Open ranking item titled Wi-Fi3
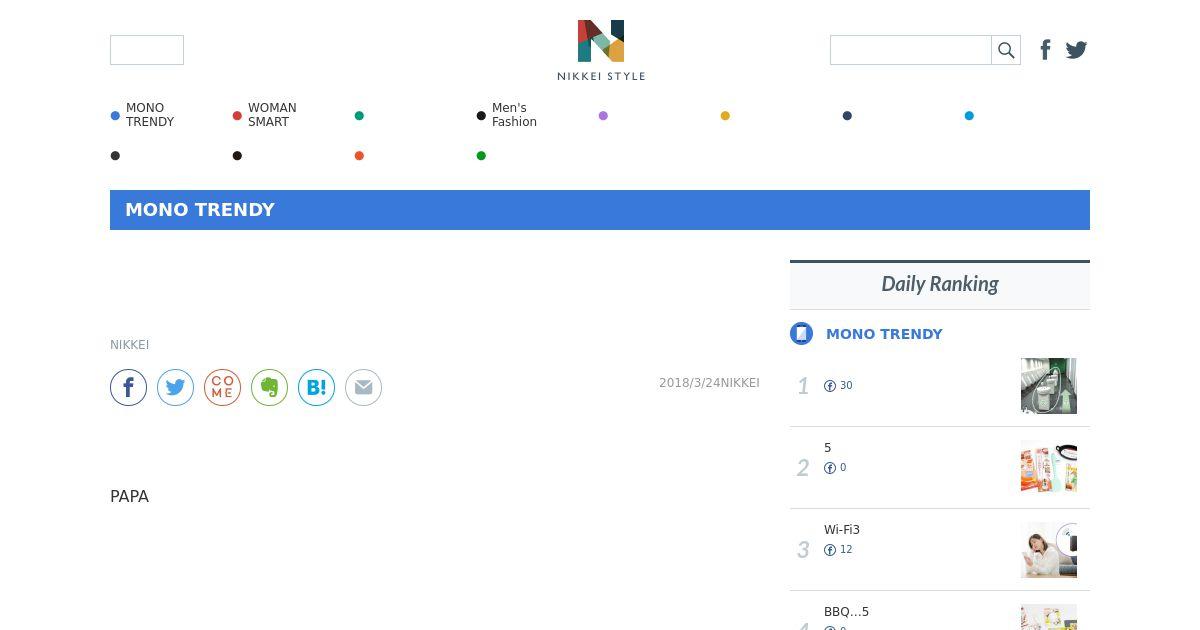This screenshot has width=1200, height=630. (842, 530)
